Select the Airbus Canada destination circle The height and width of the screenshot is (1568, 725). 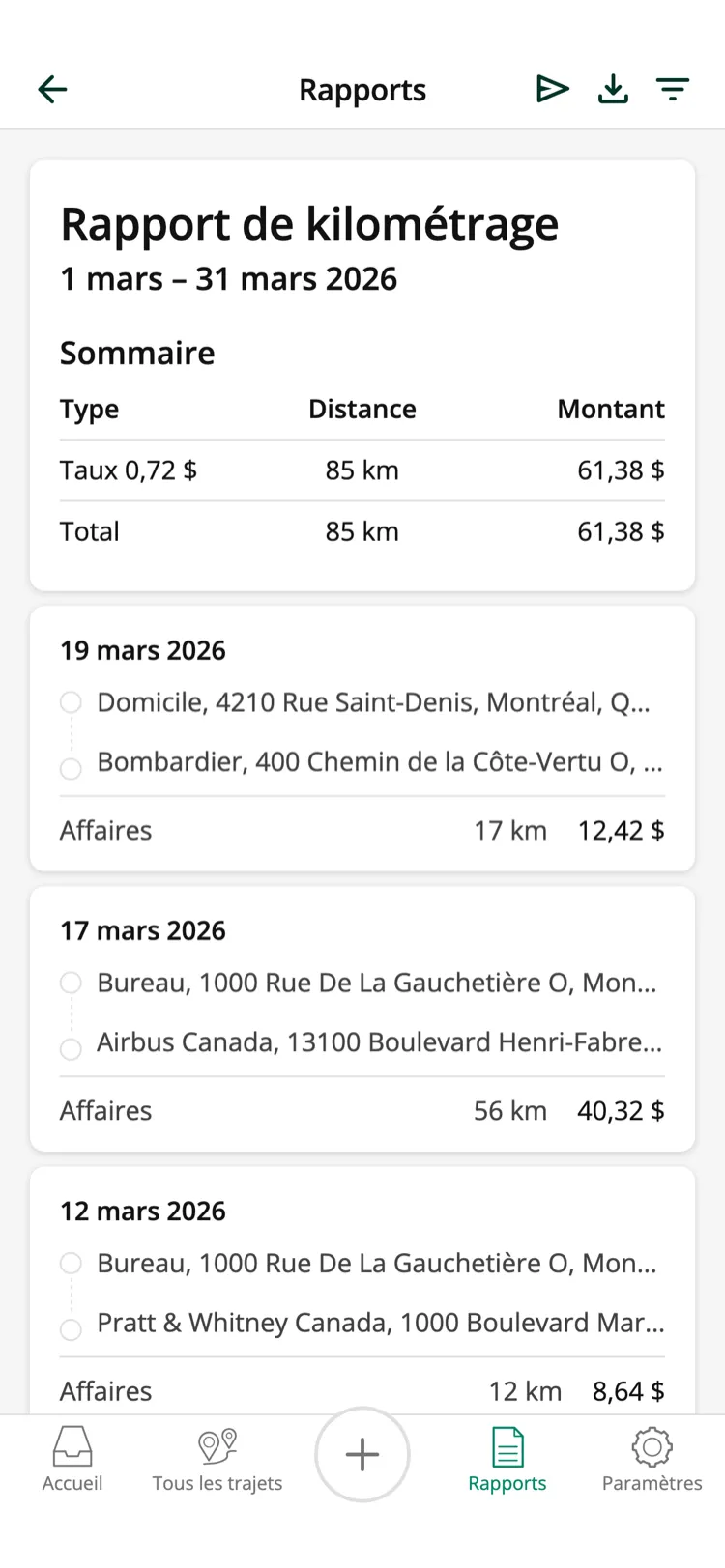[x=71, y=1049]
